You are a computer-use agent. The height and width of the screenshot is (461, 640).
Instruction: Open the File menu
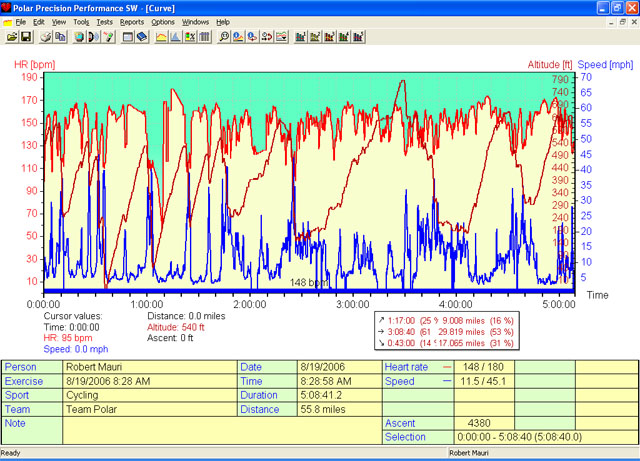coord(20,22)
